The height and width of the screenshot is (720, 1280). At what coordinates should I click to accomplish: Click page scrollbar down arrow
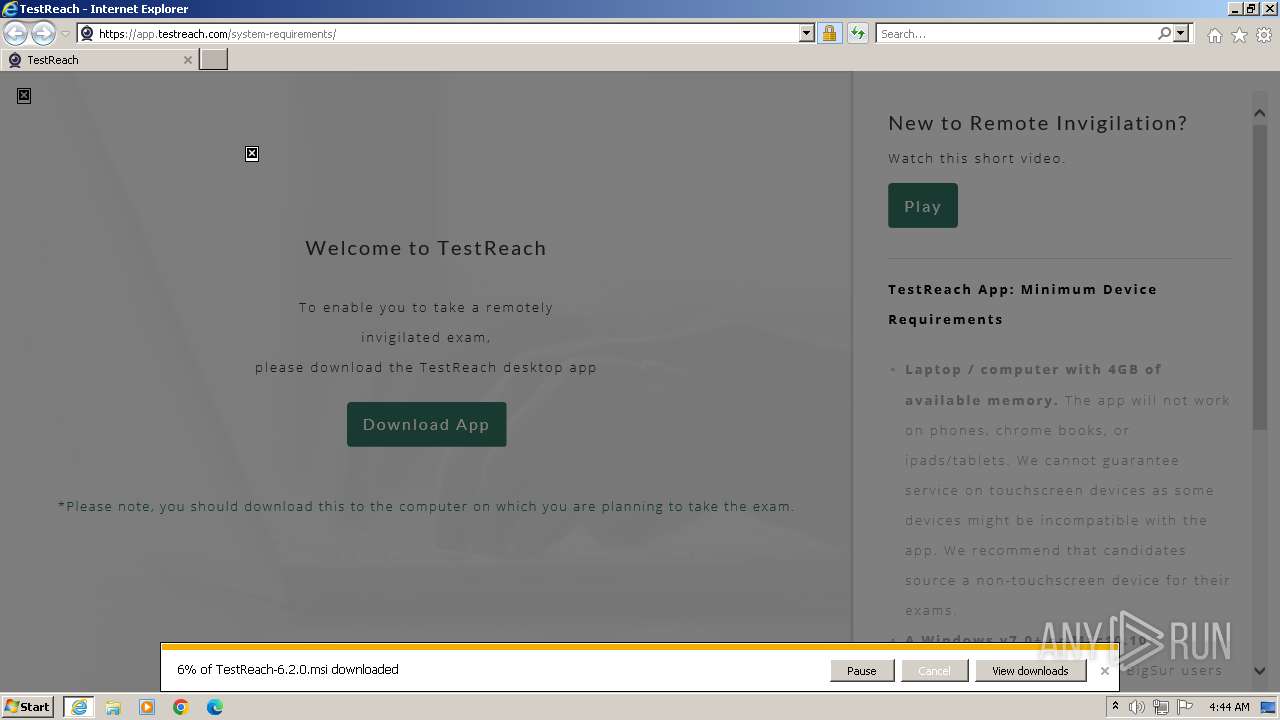point(1259,671)
